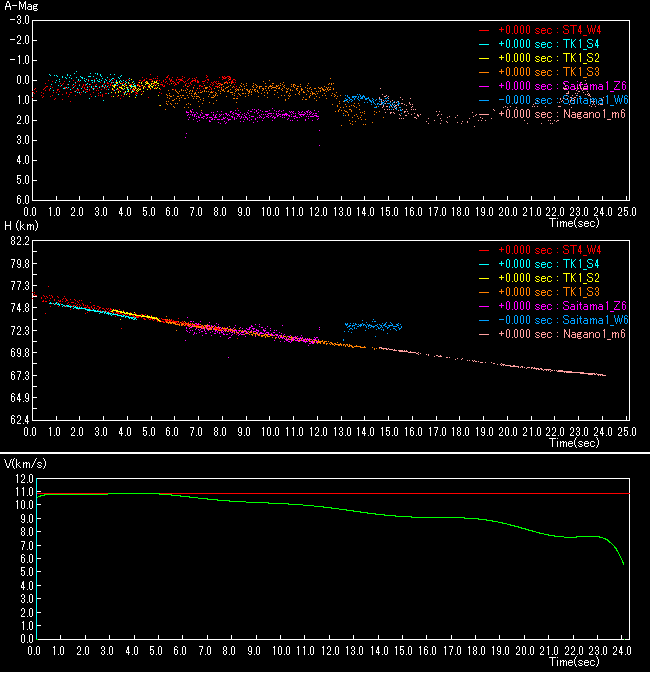The image size is (650, 680).
Task: Click red ST4_W4 color dash in height legend
Action: tap(485, 249)
